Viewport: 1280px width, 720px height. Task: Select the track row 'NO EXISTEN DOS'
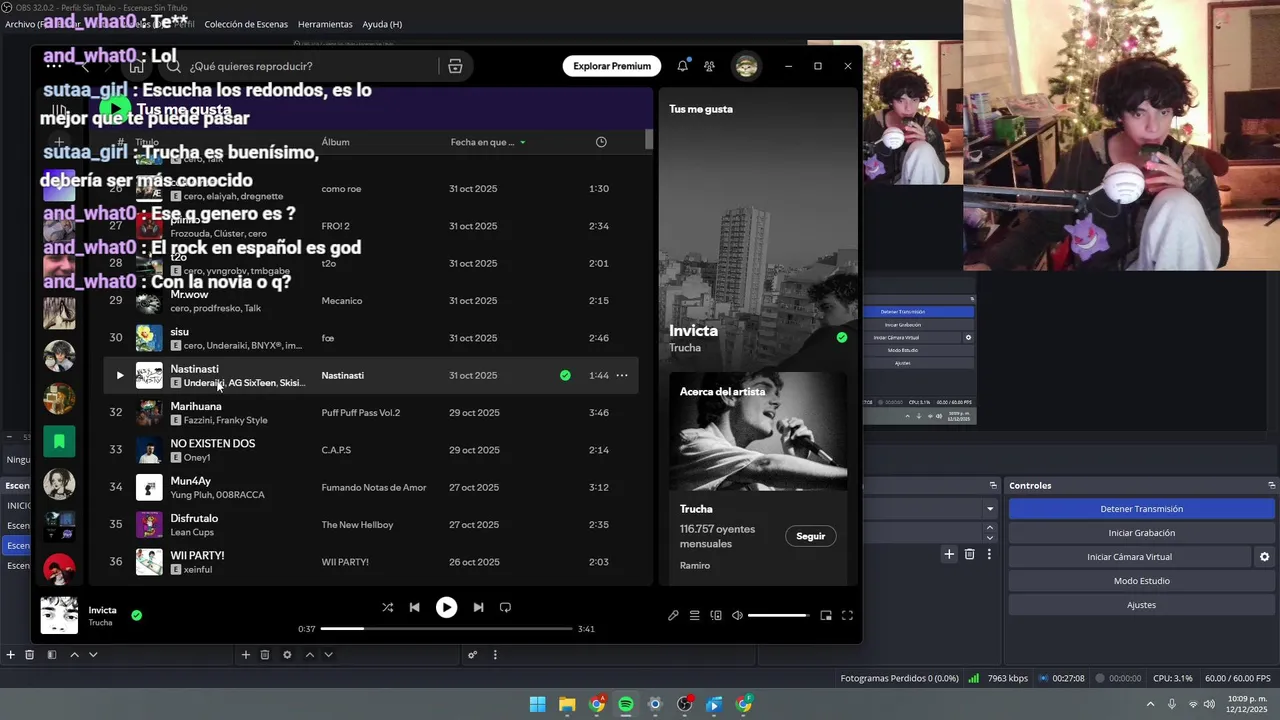371,450
